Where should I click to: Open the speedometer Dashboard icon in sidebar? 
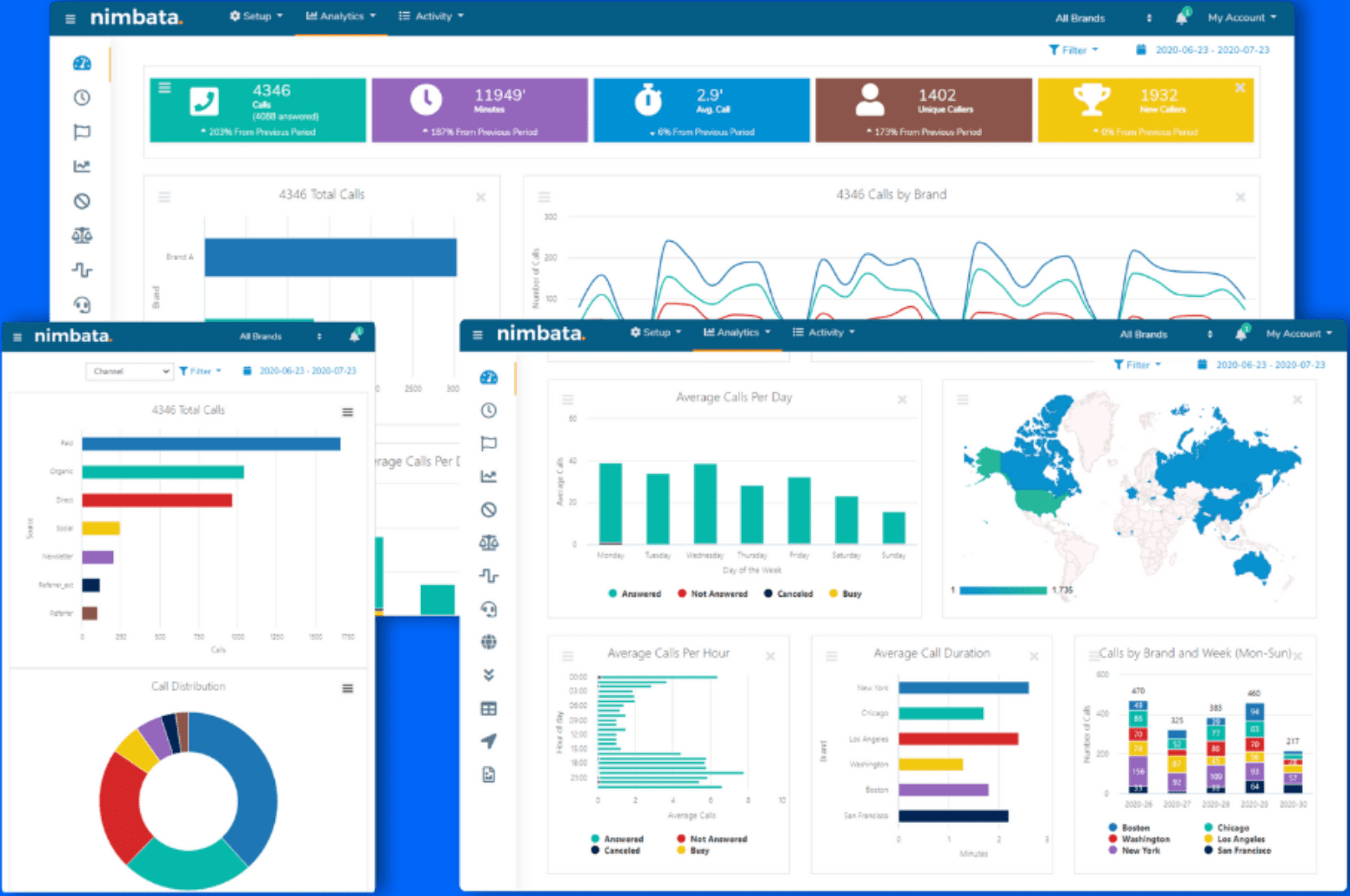489,378
